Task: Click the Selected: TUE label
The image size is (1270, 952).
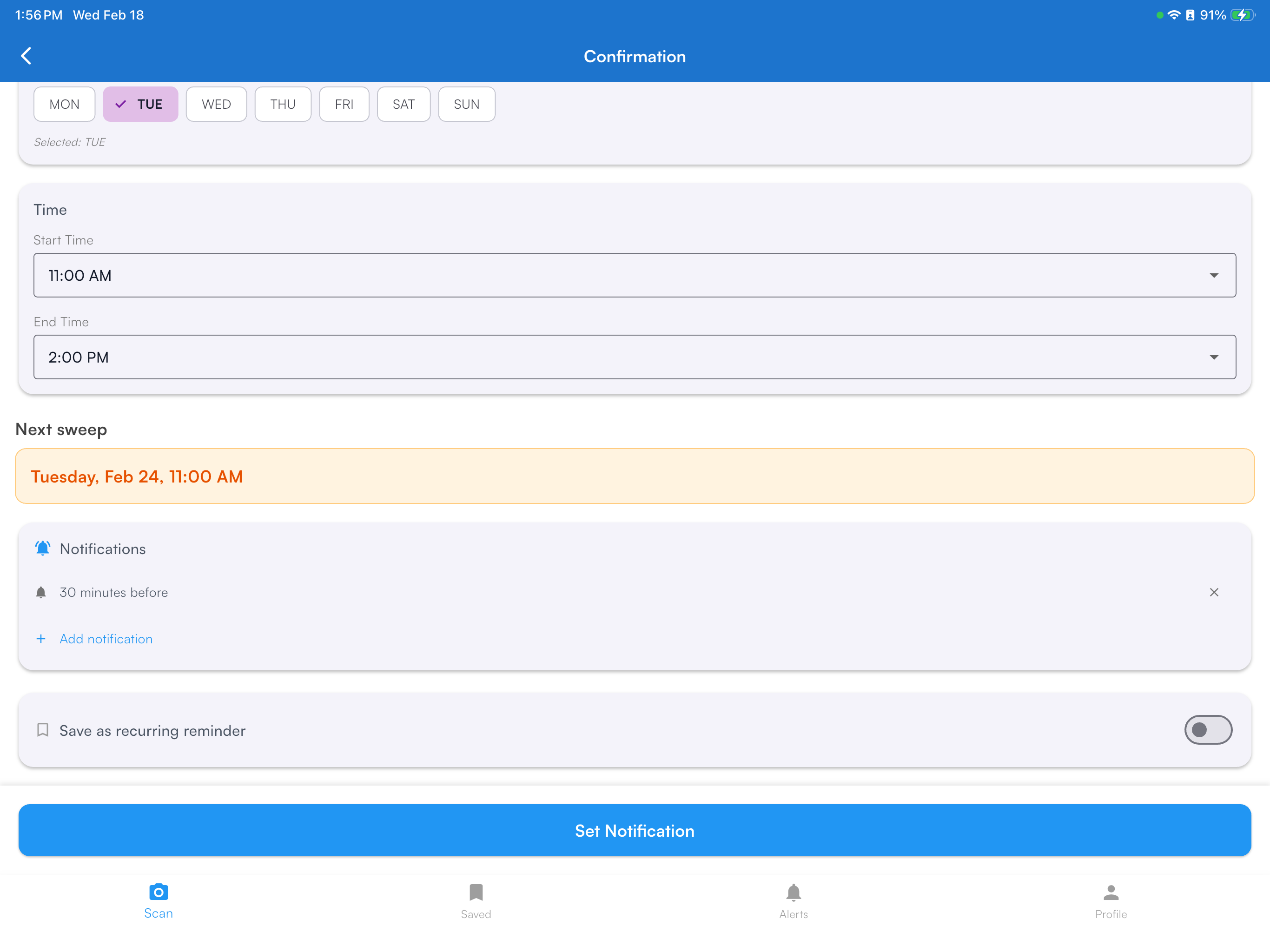Action: (x=69, y=142)
